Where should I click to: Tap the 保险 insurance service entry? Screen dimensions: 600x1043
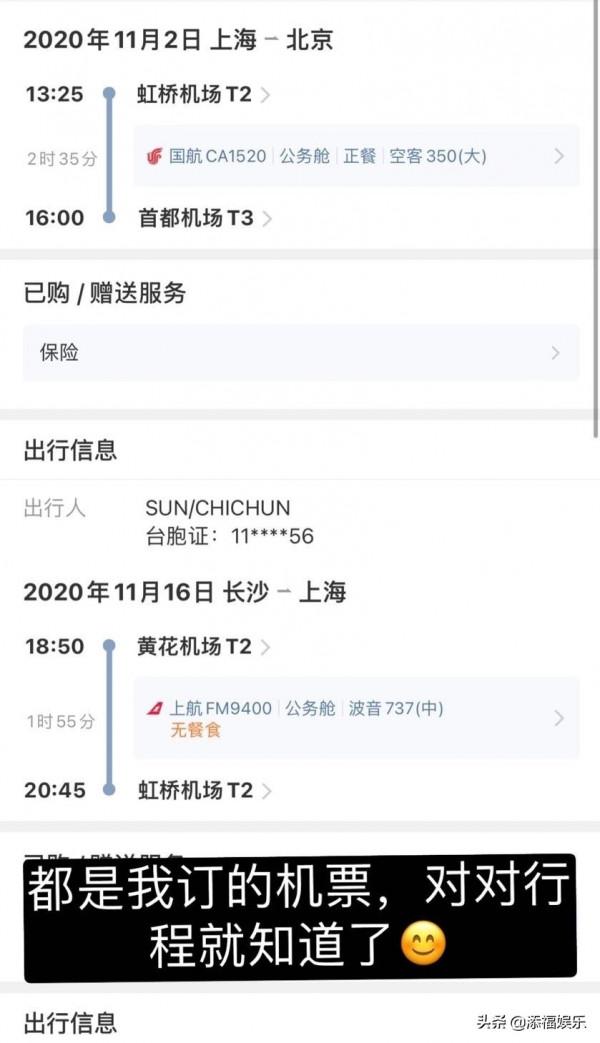pyautogui.click(x=50, y=352)
